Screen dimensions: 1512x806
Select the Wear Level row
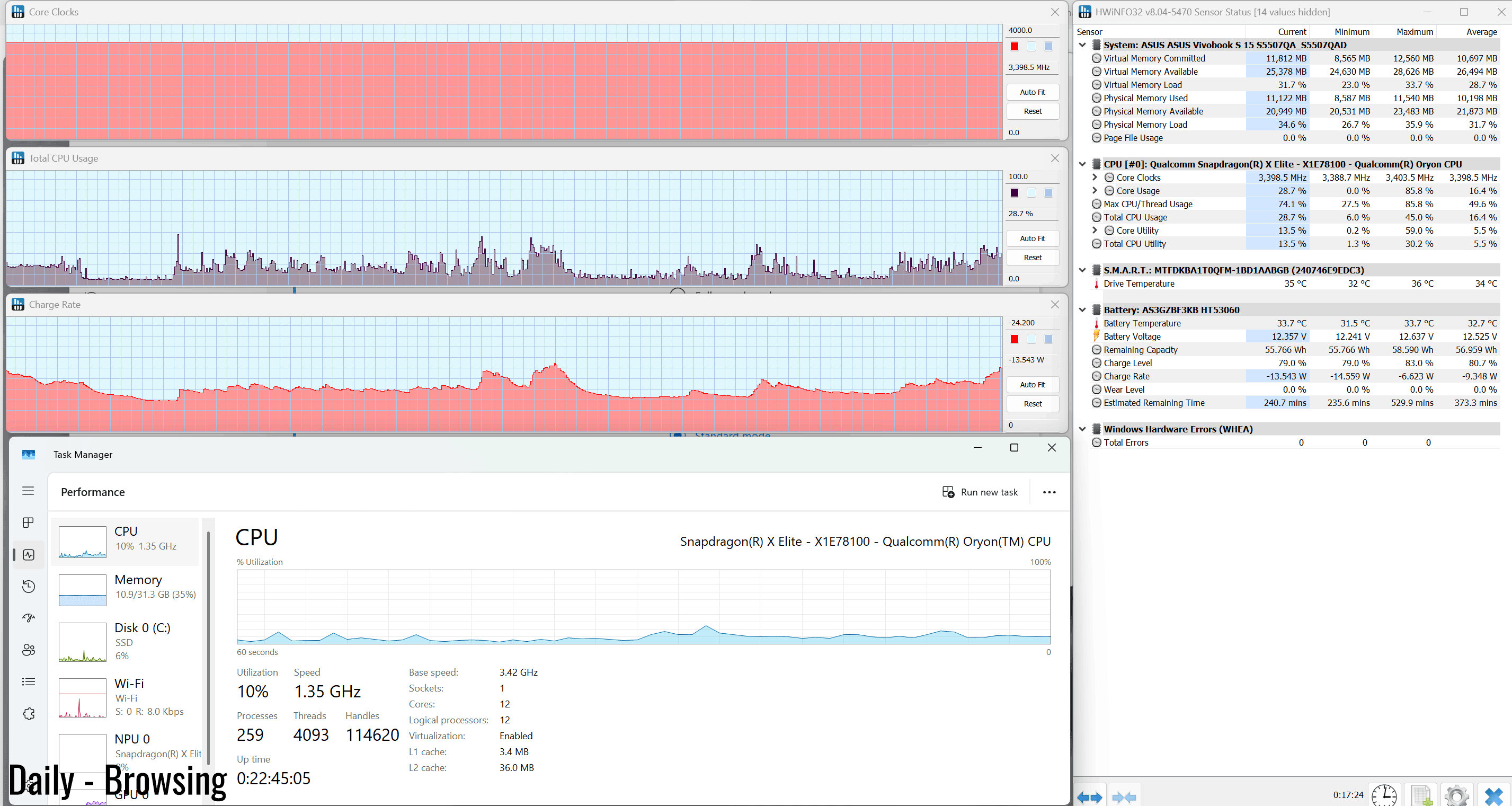(x=1294, y=390)
